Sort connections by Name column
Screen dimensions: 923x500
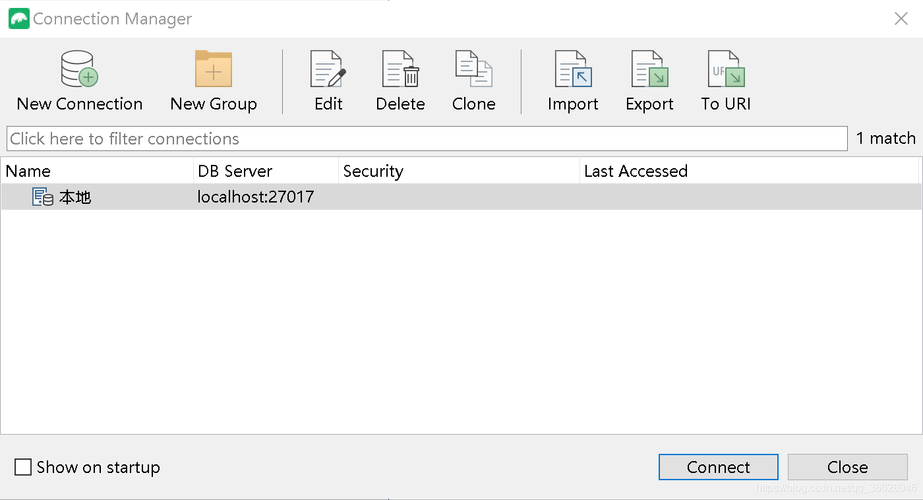[x=98, y=171]
